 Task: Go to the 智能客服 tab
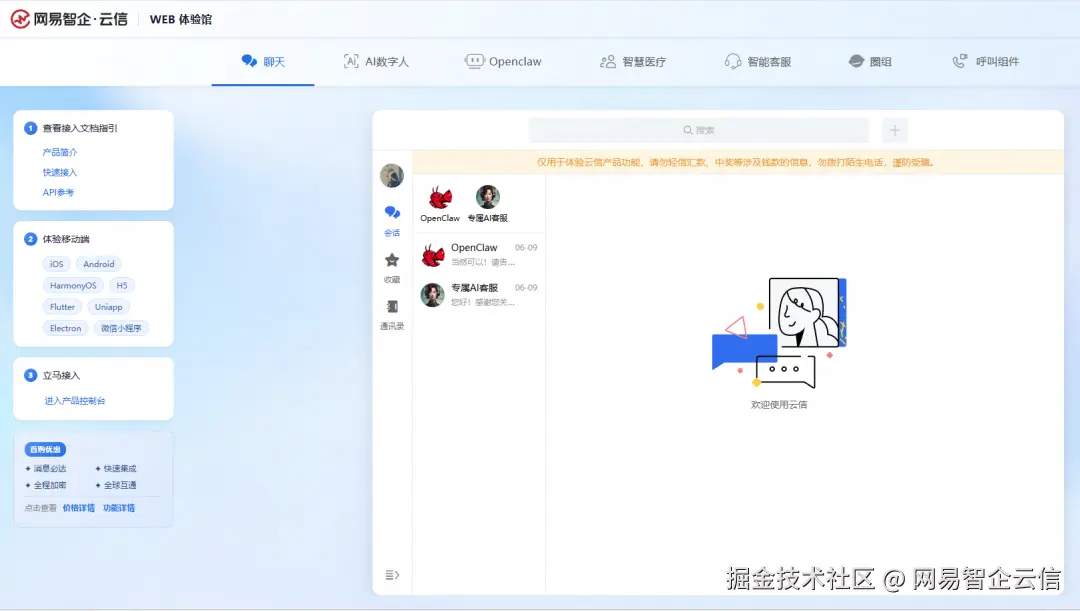(758, 61)
